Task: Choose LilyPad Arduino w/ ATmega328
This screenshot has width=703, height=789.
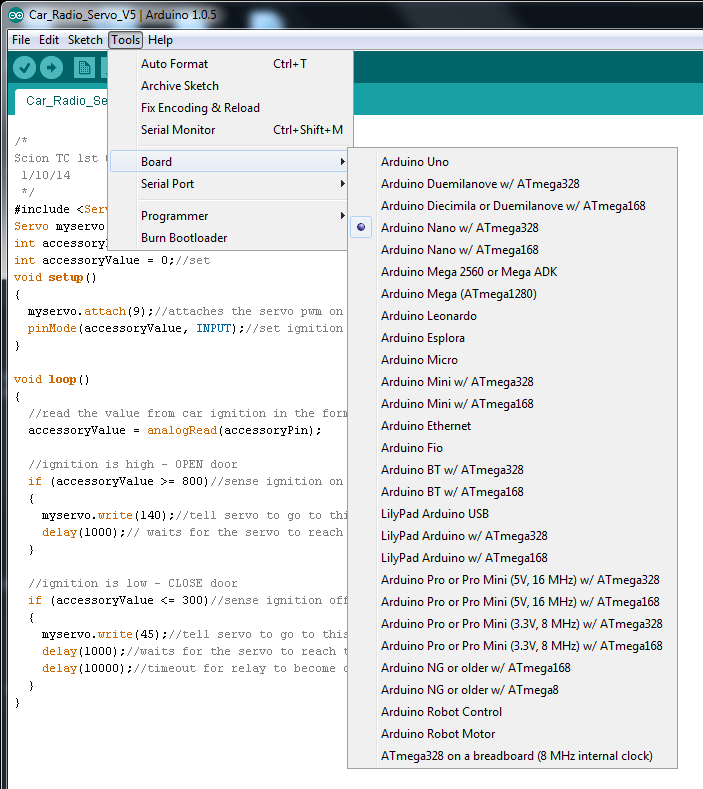Action: 512,536
